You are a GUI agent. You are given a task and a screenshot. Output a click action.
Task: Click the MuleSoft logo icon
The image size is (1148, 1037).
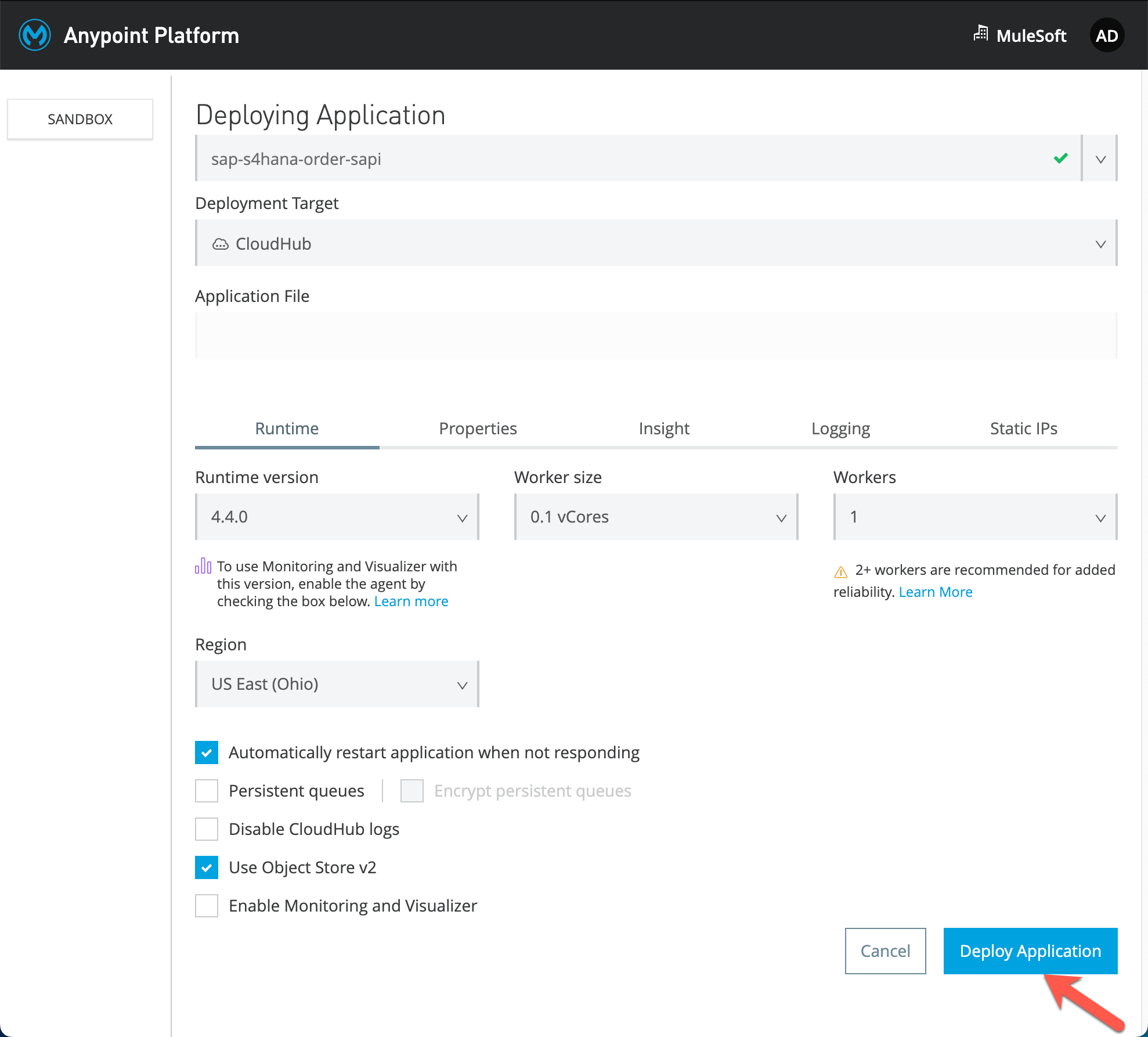[35, 35]
